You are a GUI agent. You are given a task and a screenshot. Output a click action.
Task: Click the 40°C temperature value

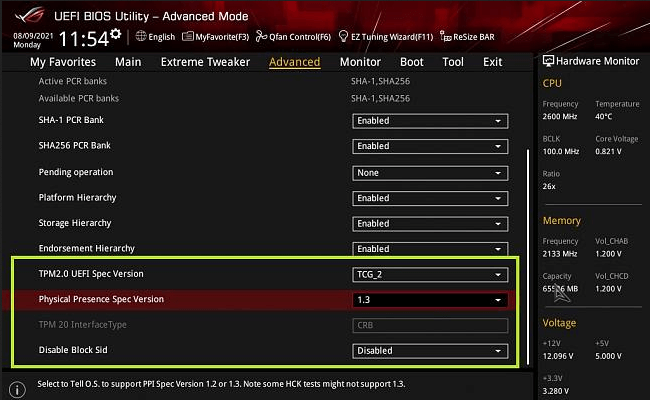point(604,116)
